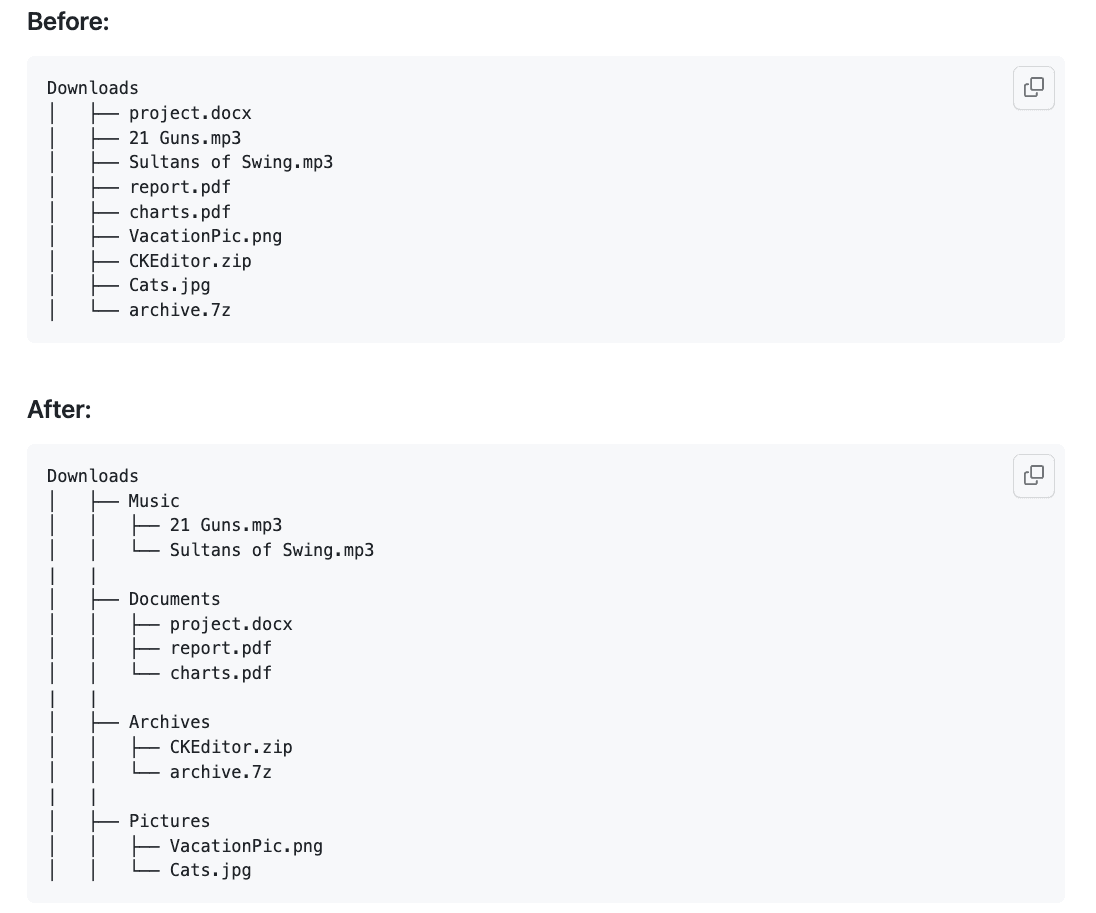Copy the Before code block contents
The height and width of the screenshot is (913, 1096).
click(x=1034, y=88)
